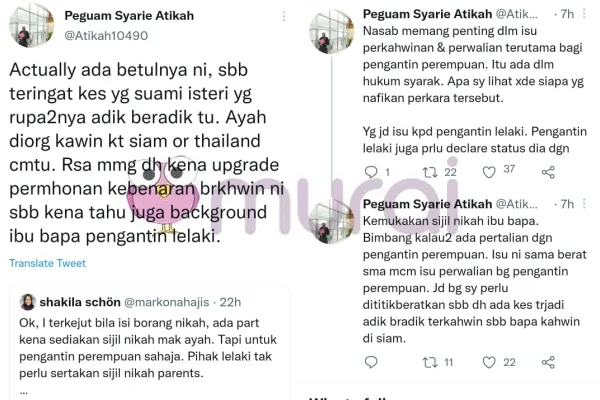Retweet the tweet with 11 retweets

tap(430, 362)
